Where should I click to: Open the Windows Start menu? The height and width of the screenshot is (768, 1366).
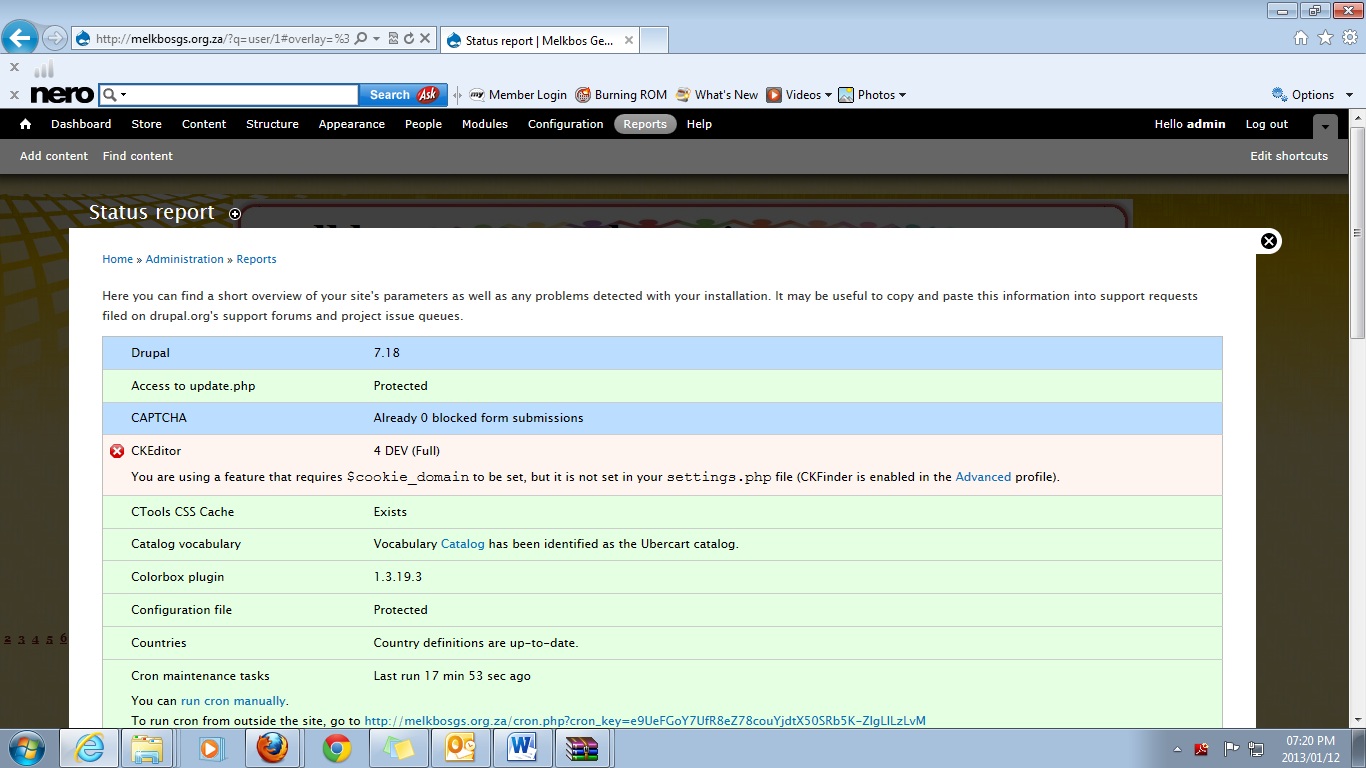(25, 748)
